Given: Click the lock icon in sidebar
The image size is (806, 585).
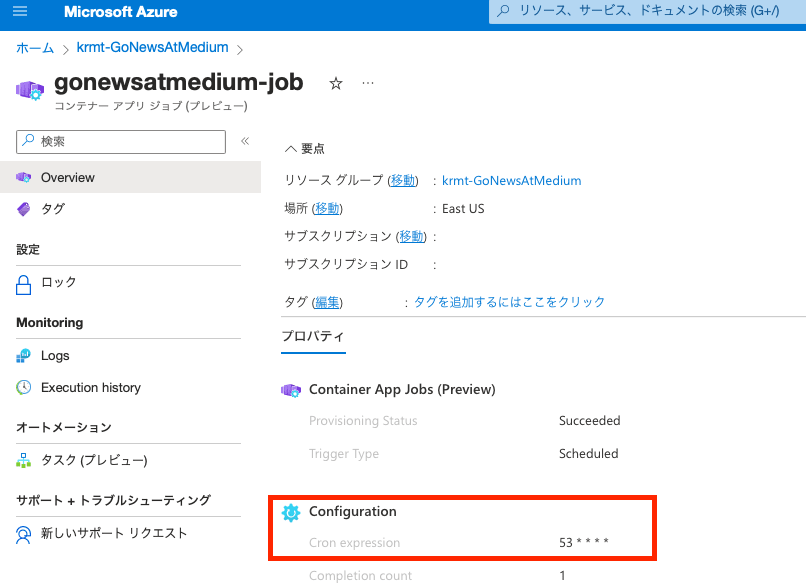Looking at the screenshot, I should (x=24, y=284).
